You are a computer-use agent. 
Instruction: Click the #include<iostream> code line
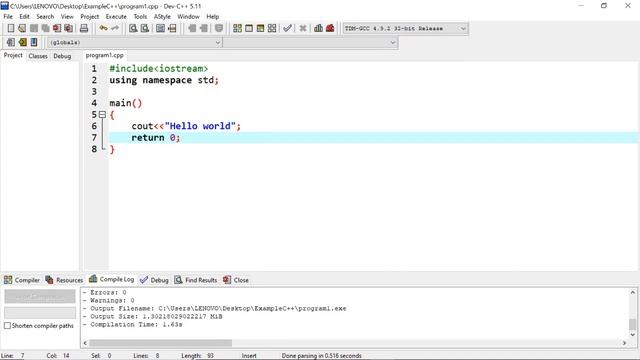pyautogui.click(x=158, y=69)
